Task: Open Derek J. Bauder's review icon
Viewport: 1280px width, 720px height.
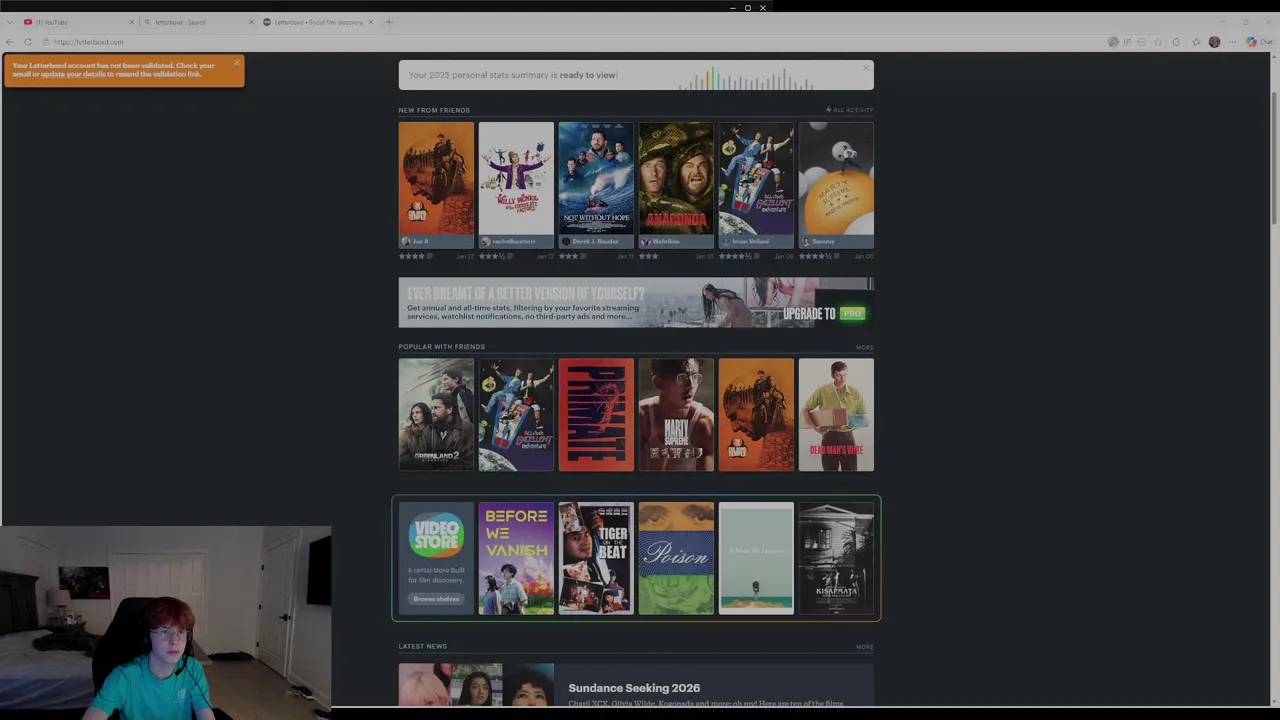Action: [x=582, y=256]
